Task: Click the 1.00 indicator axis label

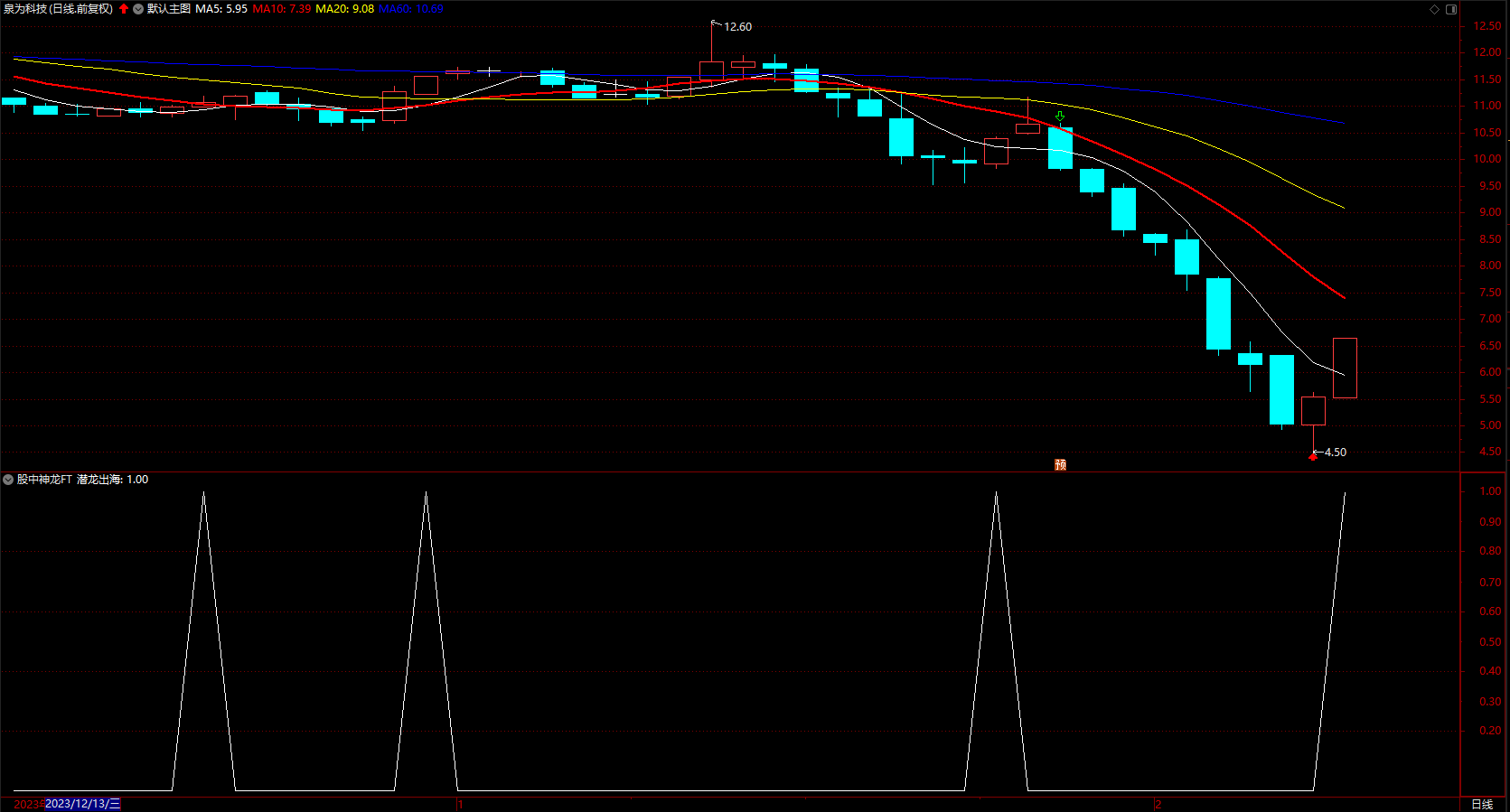Action: click(x=1490, y=491)
